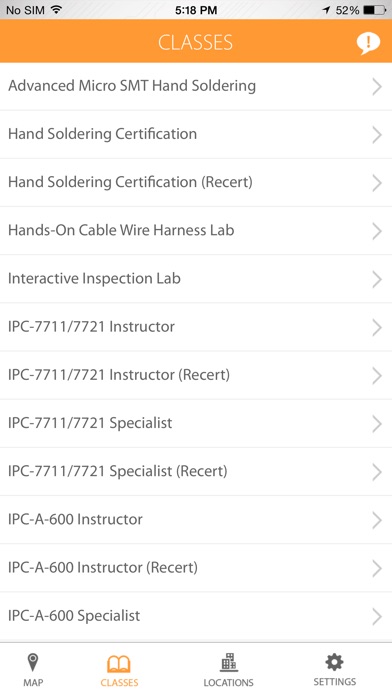392x696 pixels.
Task: Open the Settings gear icon
Action: point(334,662)
